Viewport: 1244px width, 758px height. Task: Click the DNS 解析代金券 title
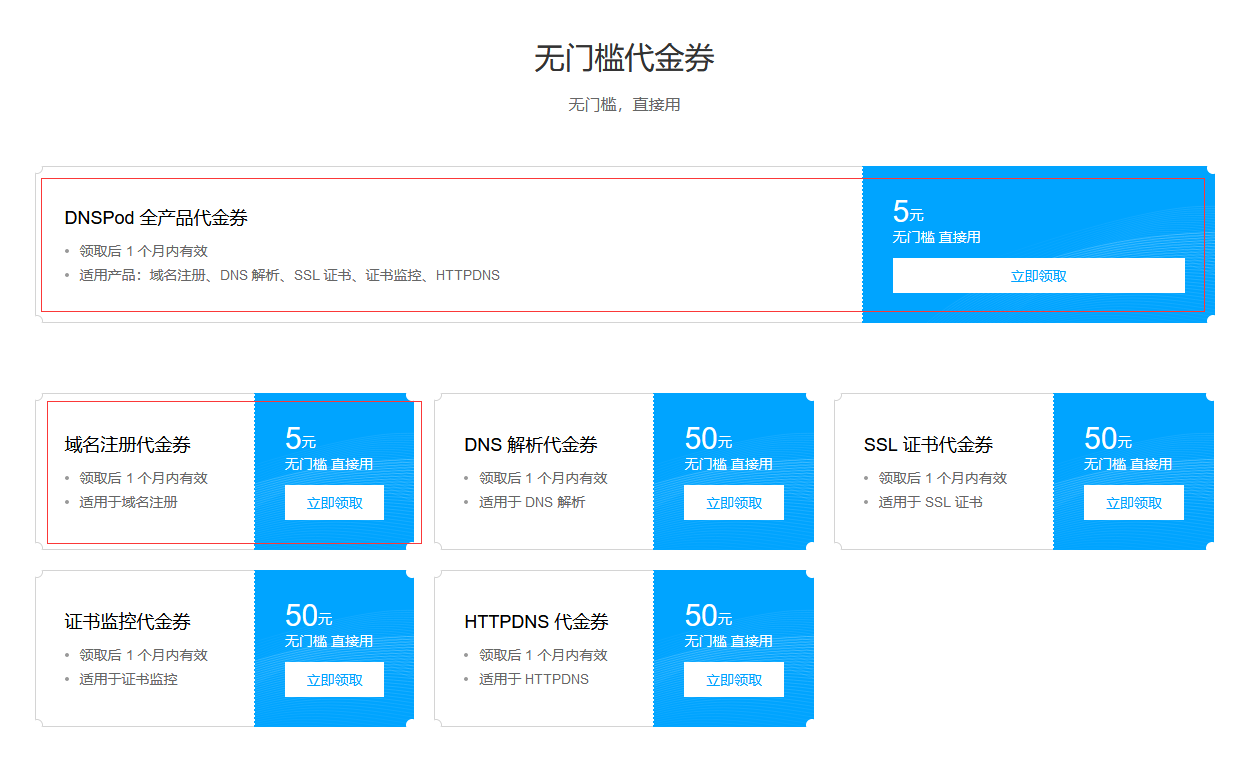point(531,445)
